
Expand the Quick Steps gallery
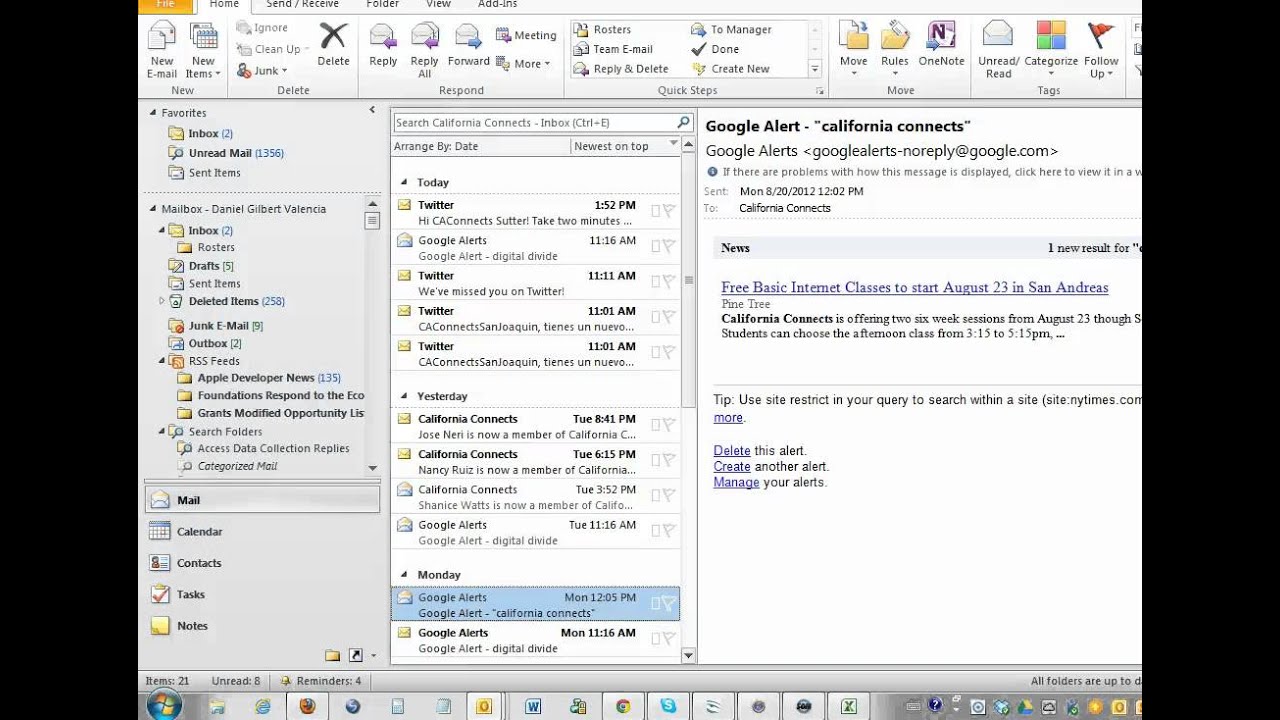tap(815, 69)
